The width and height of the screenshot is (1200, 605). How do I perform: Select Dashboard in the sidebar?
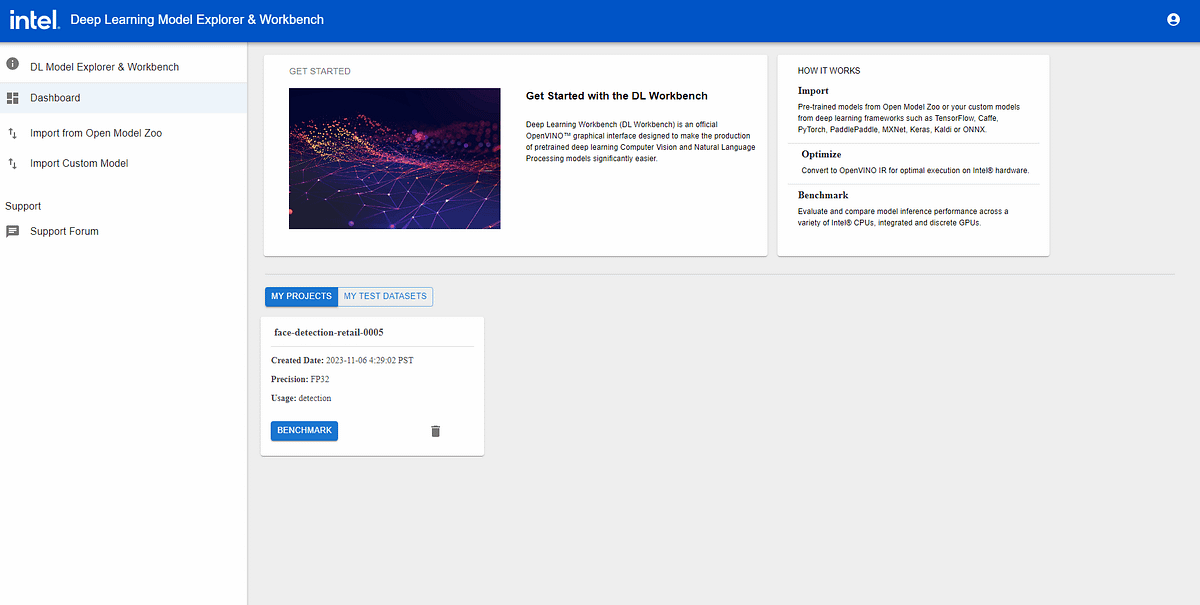coord(55,98)
